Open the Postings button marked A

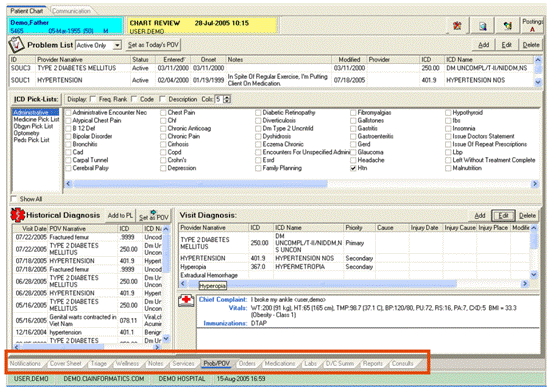click(x=532, y=25)
